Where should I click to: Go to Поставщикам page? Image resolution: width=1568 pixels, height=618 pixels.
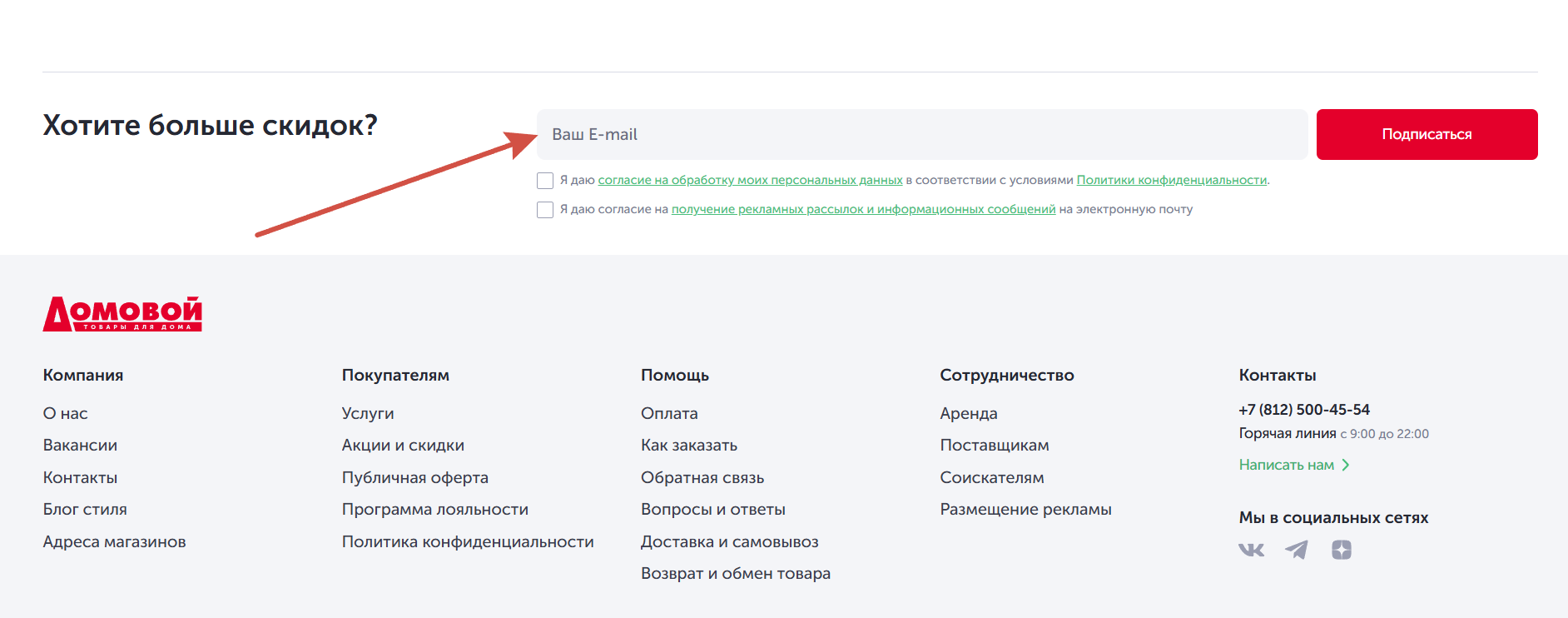[995, 445]
